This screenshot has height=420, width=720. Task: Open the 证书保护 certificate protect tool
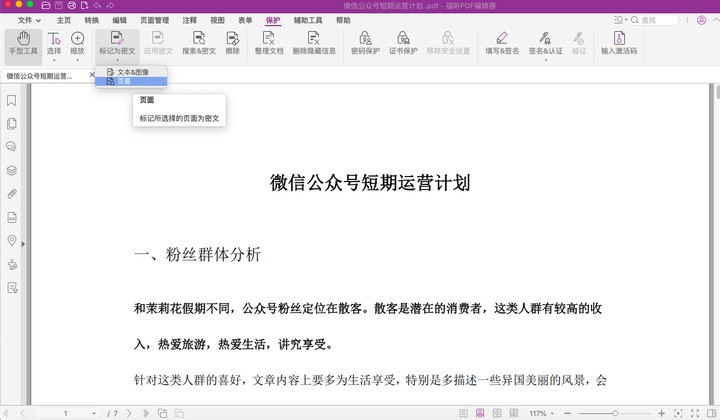(x=403, y=43)
